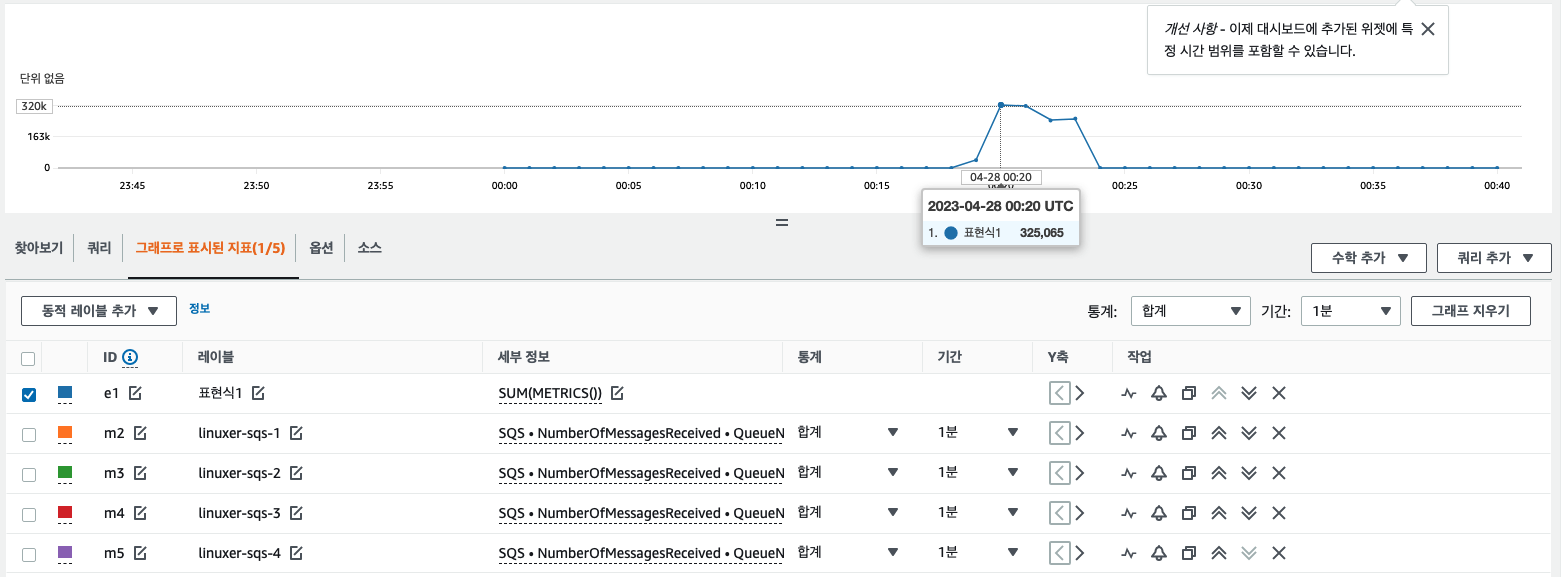Remove the linuxer-sqs-4 metric row
This screenshot has width=1567, height=577.
(1278, 554)
